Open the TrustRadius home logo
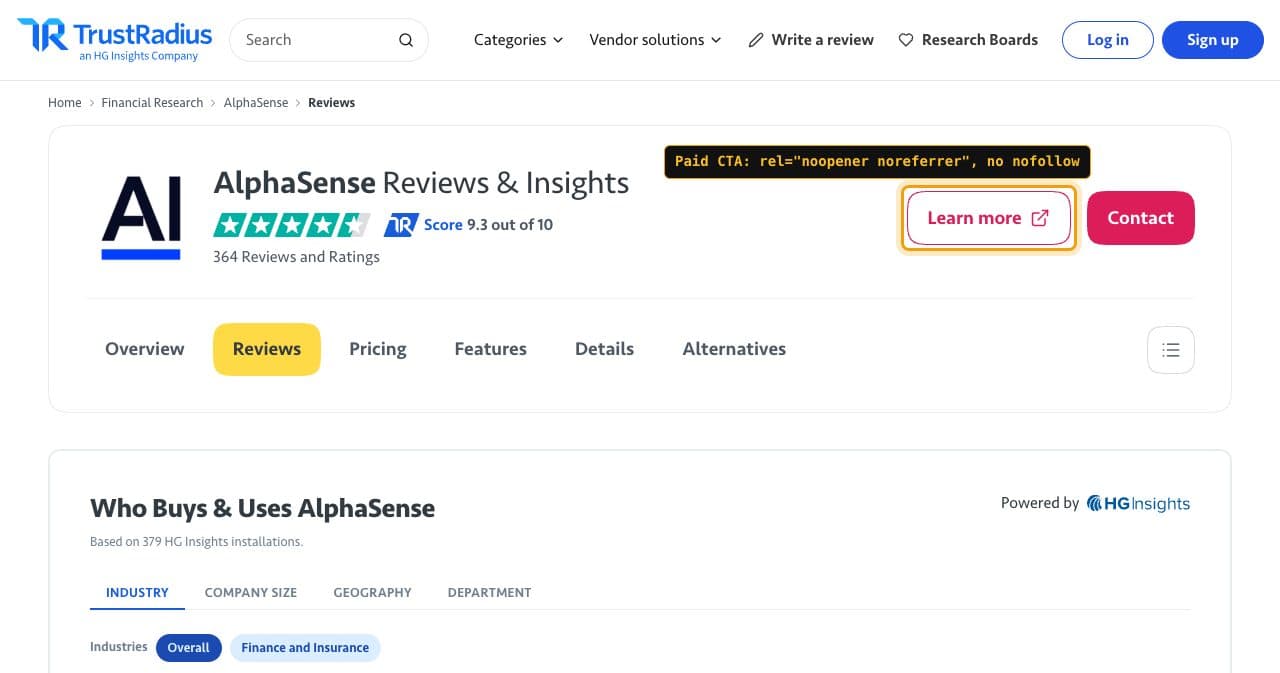The width and height of the screenshot is (1280, 673). pos(115,40)
